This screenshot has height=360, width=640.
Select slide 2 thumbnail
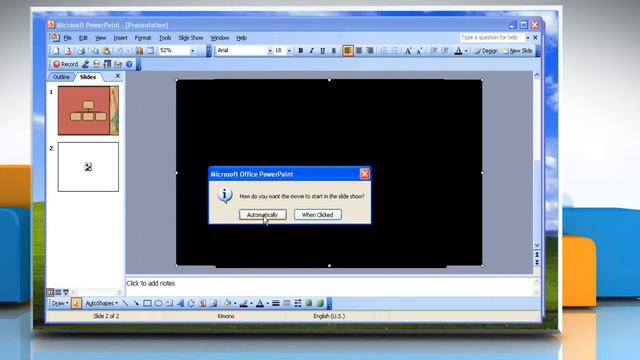88,167
